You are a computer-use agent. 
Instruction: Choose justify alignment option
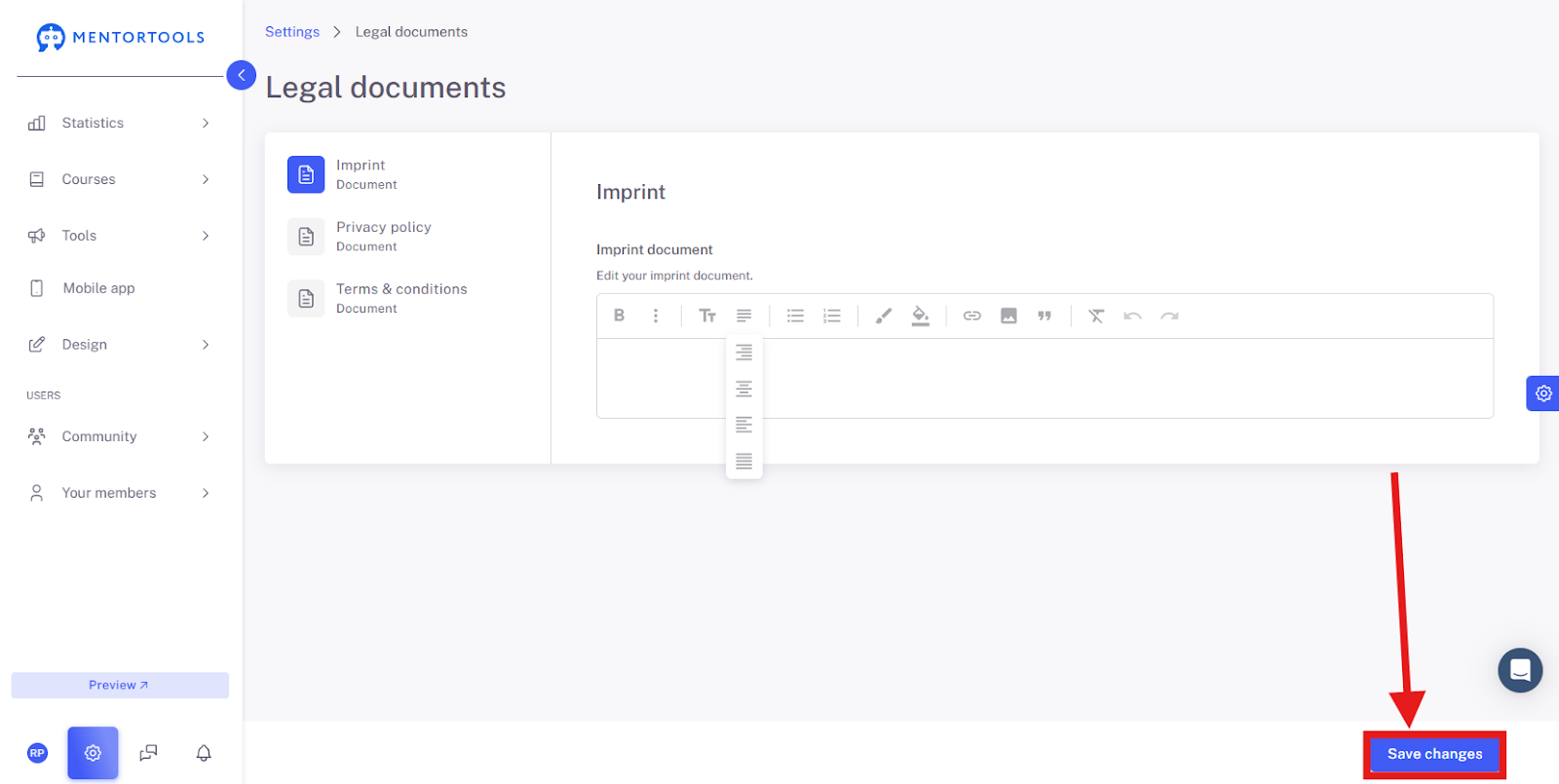(744, 461)
